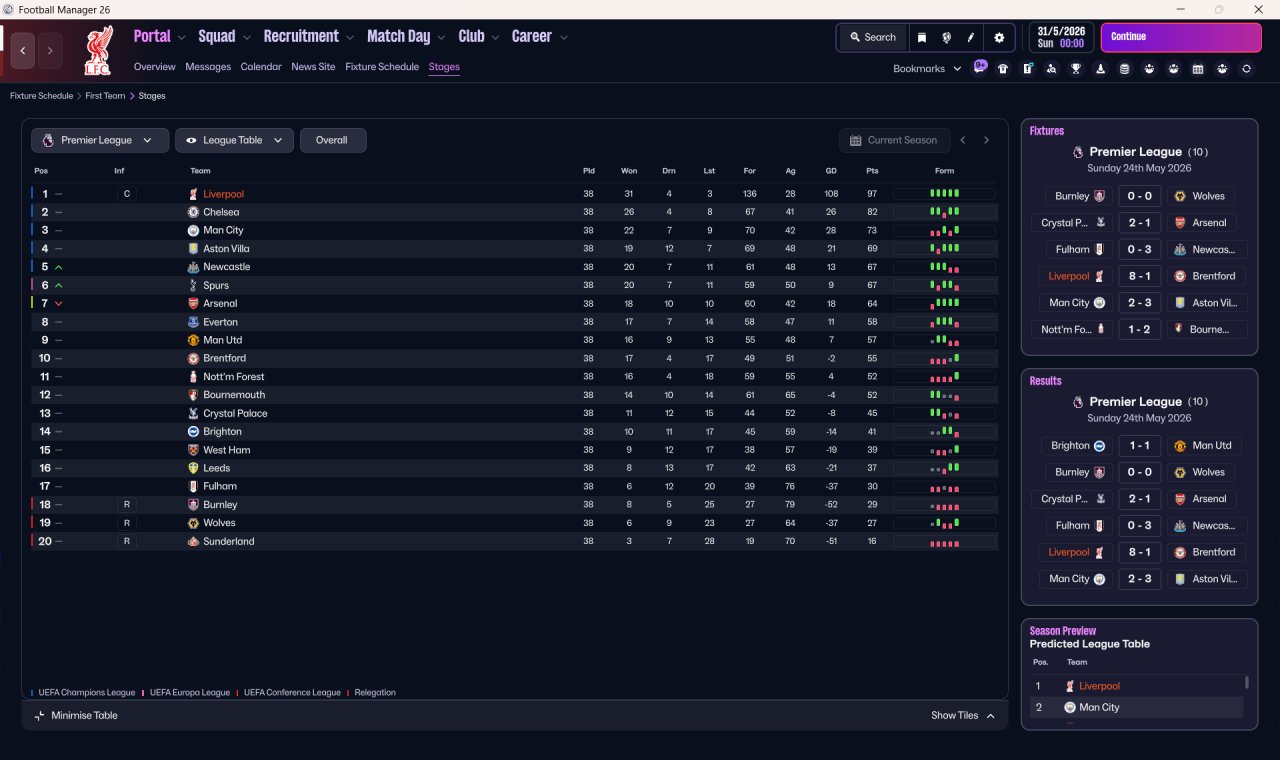Select the Stages tab
This screenshot has height=760, width=1280.
point(444,67)
